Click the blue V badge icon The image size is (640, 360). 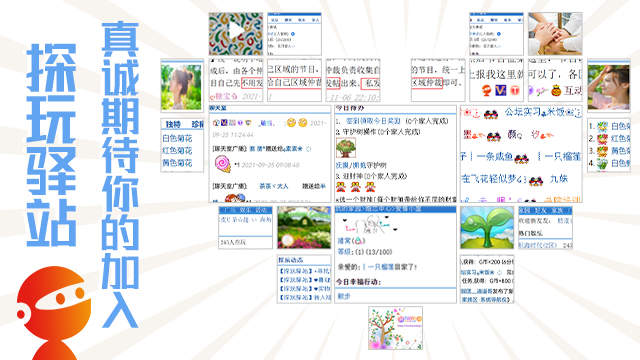[500, 90]
